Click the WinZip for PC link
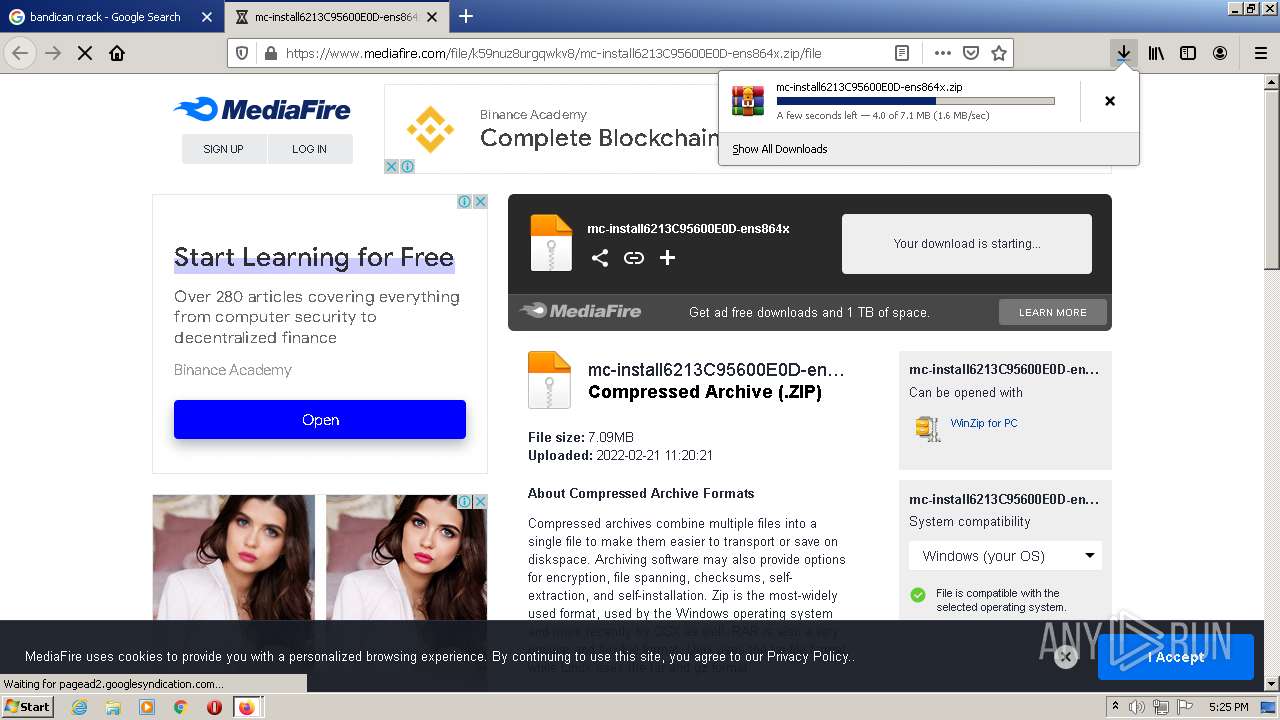The height and width of the screenshot is (720, 1280). pyautogui.click(x=984, y=423)
